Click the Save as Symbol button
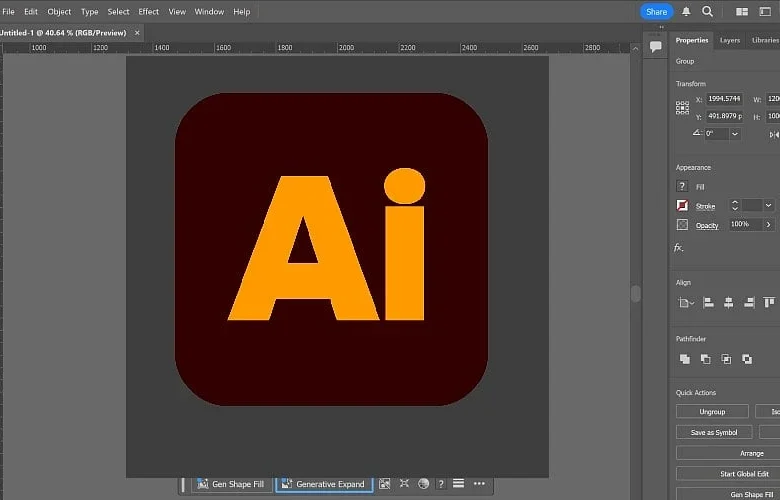The image size is (780, 500). pos(714,432)
